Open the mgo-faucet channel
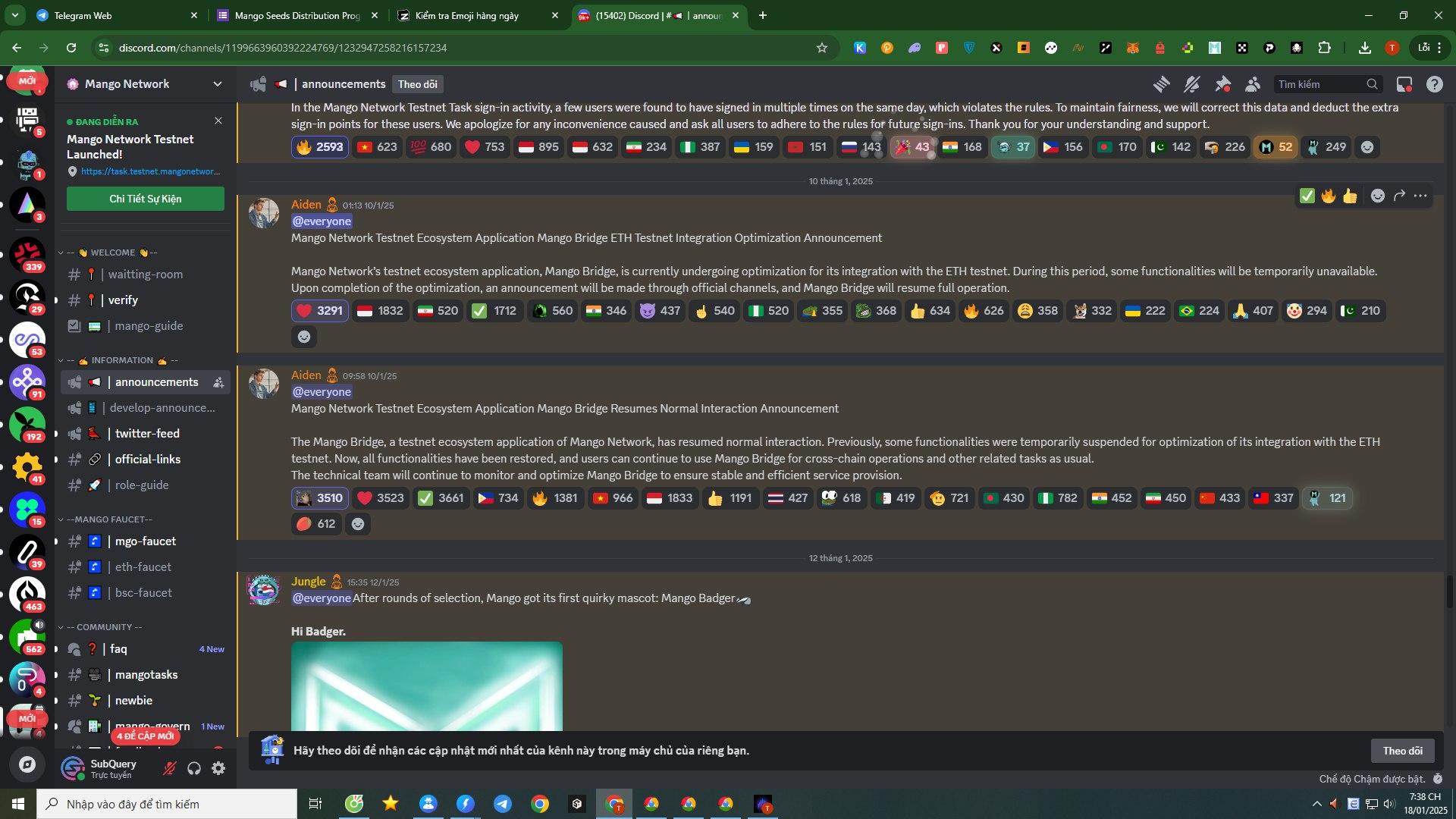 coord(145,541)
